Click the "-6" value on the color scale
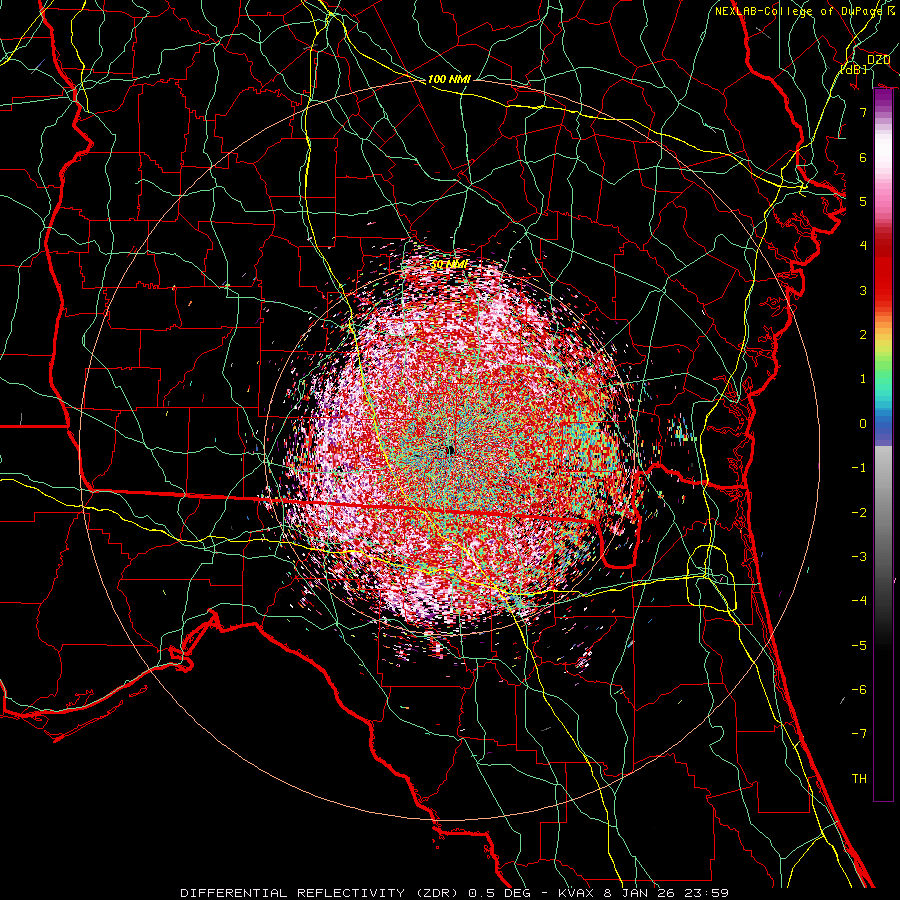This screenshot has width=900, height=900. (859, 690)
